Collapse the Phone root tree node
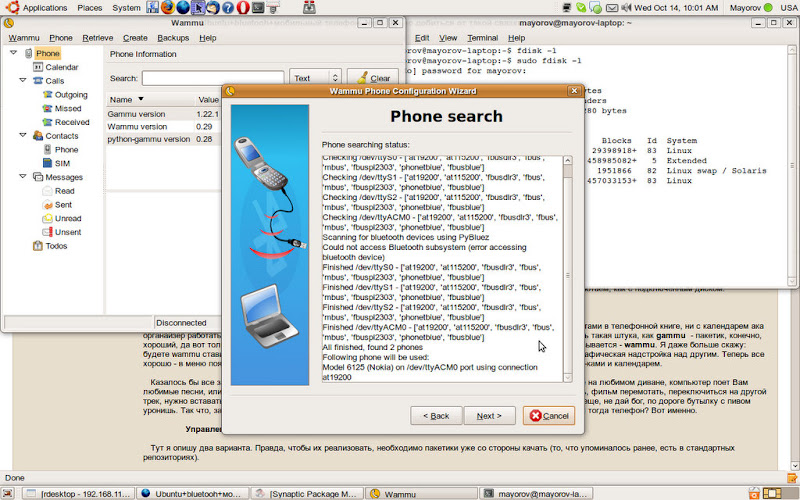Viewport: 800px width, 500px height. [13, 53]
